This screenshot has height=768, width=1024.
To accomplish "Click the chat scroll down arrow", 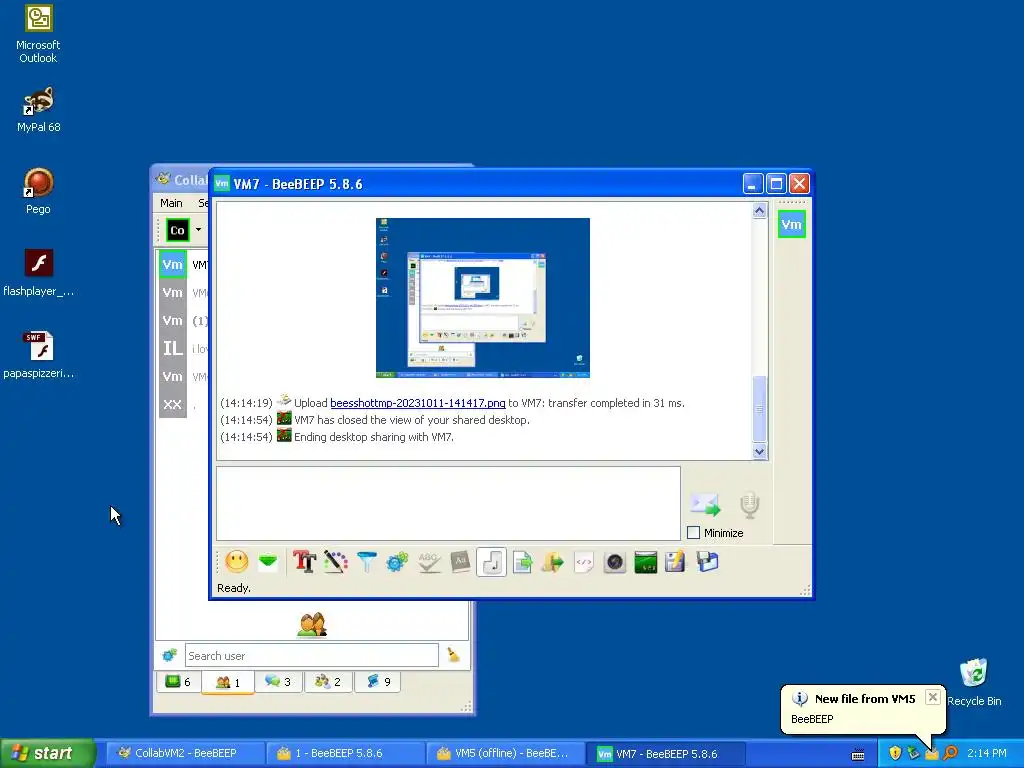I will coord(759,451).
